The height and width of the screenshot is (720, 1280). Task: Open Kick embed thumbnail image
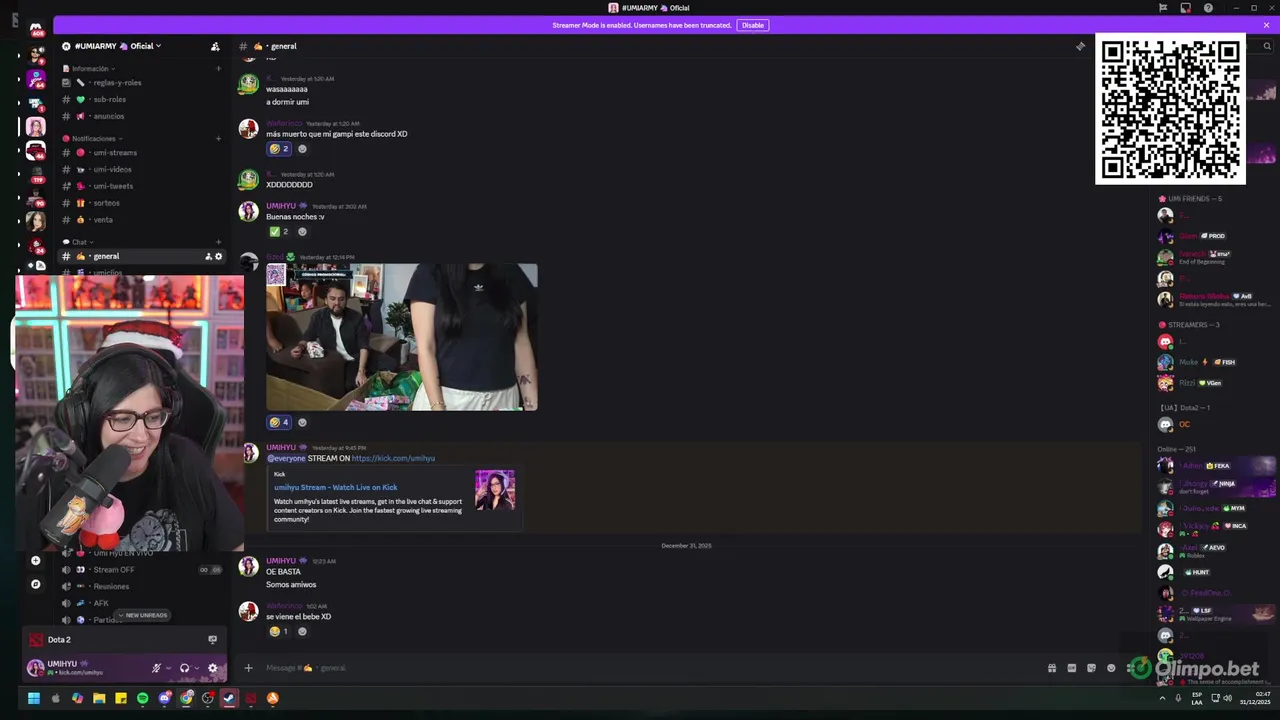point(495,491)
